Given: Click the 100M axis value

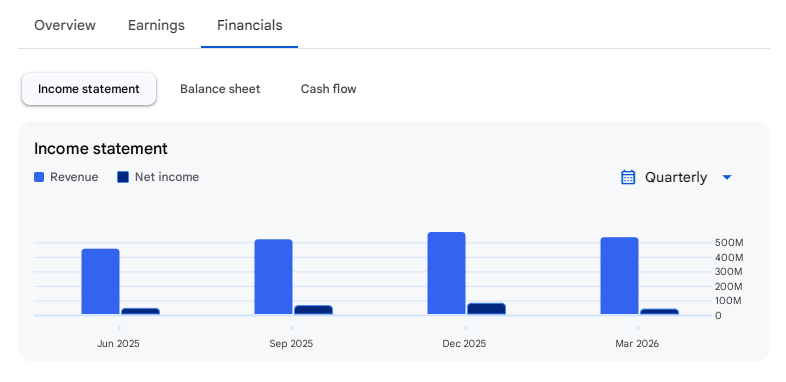Looking at the screenshot, I should coord(729,301).
